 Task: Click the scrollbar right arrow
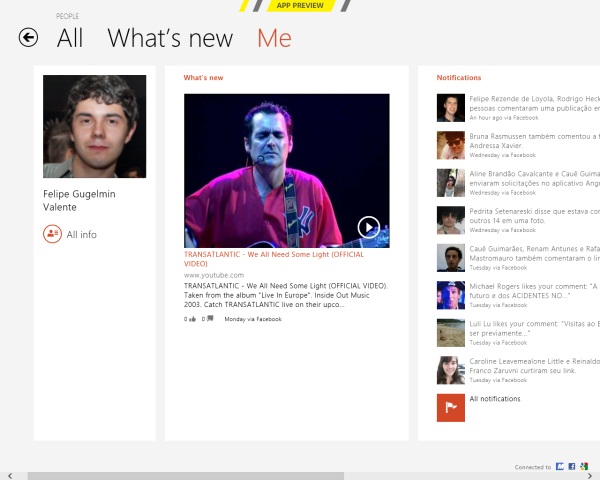tap(590, 476)
